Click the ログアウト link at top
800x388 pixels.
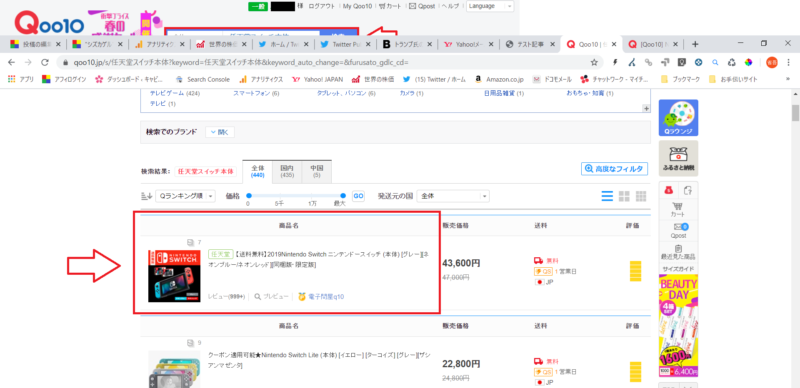pyautogui.click(x=322, y=6)
